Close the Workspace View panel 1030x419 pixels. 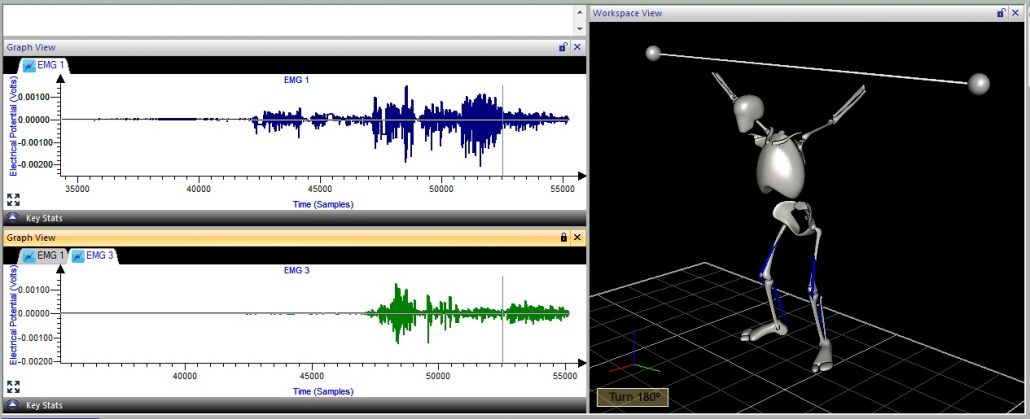pyautogui.click(x=1015, y=13)
